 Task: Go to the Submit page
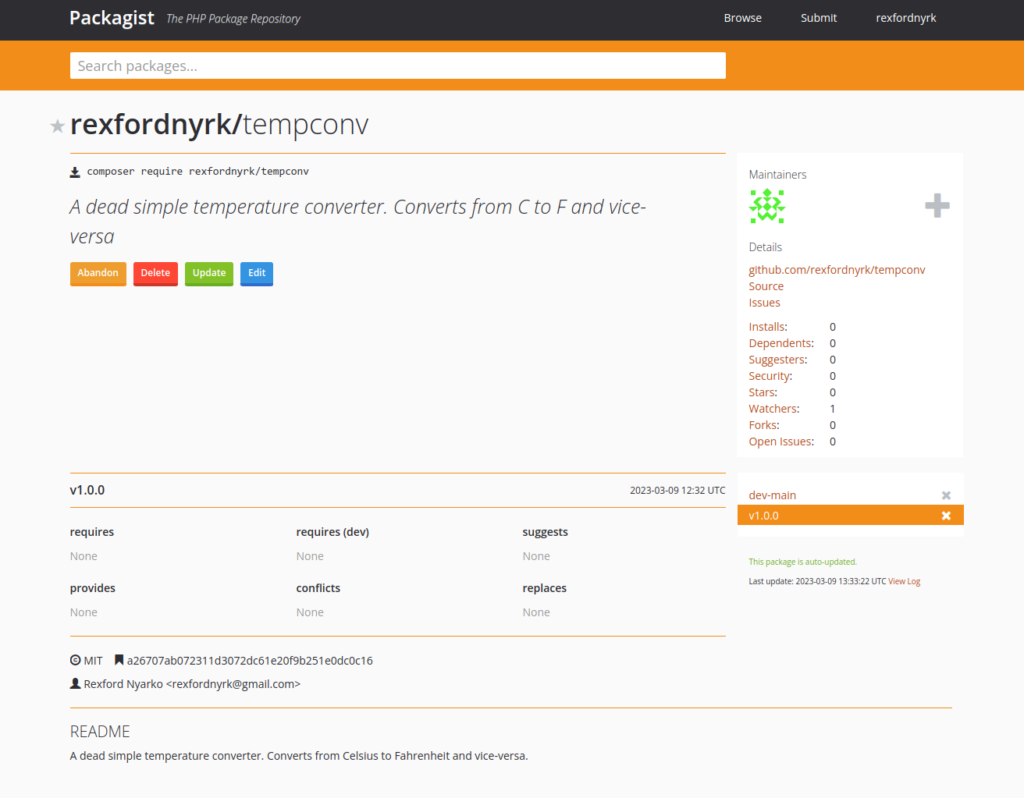coord(818,18)
